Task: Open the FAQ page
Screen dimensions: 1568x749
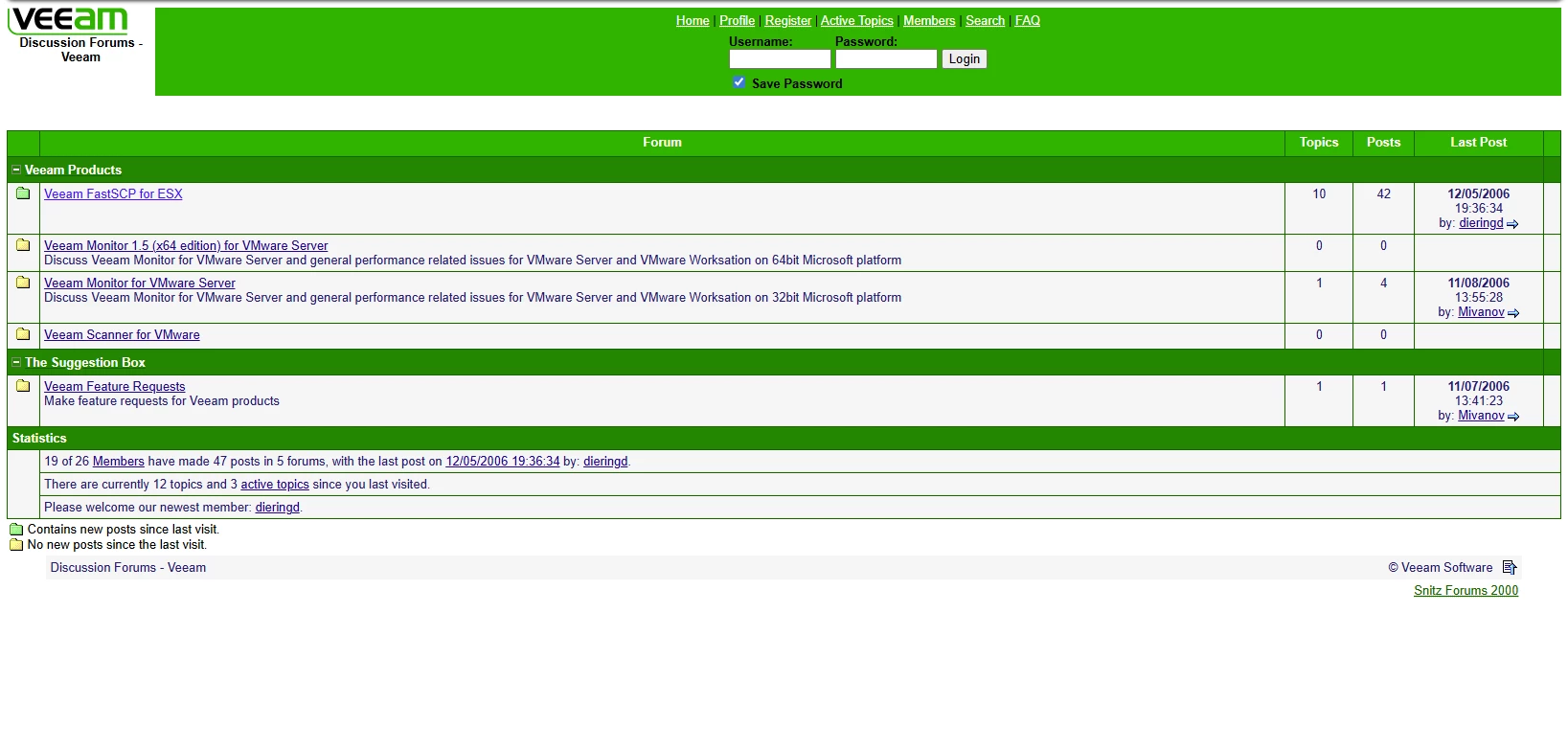Action: click(1027, 20)
